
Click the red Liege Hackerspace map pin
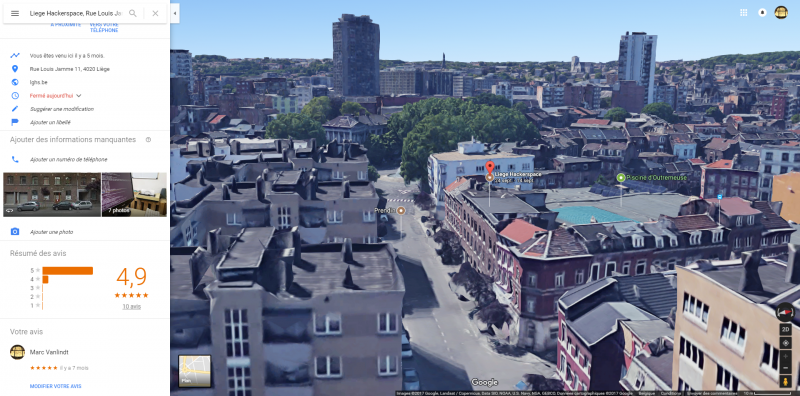490,167
